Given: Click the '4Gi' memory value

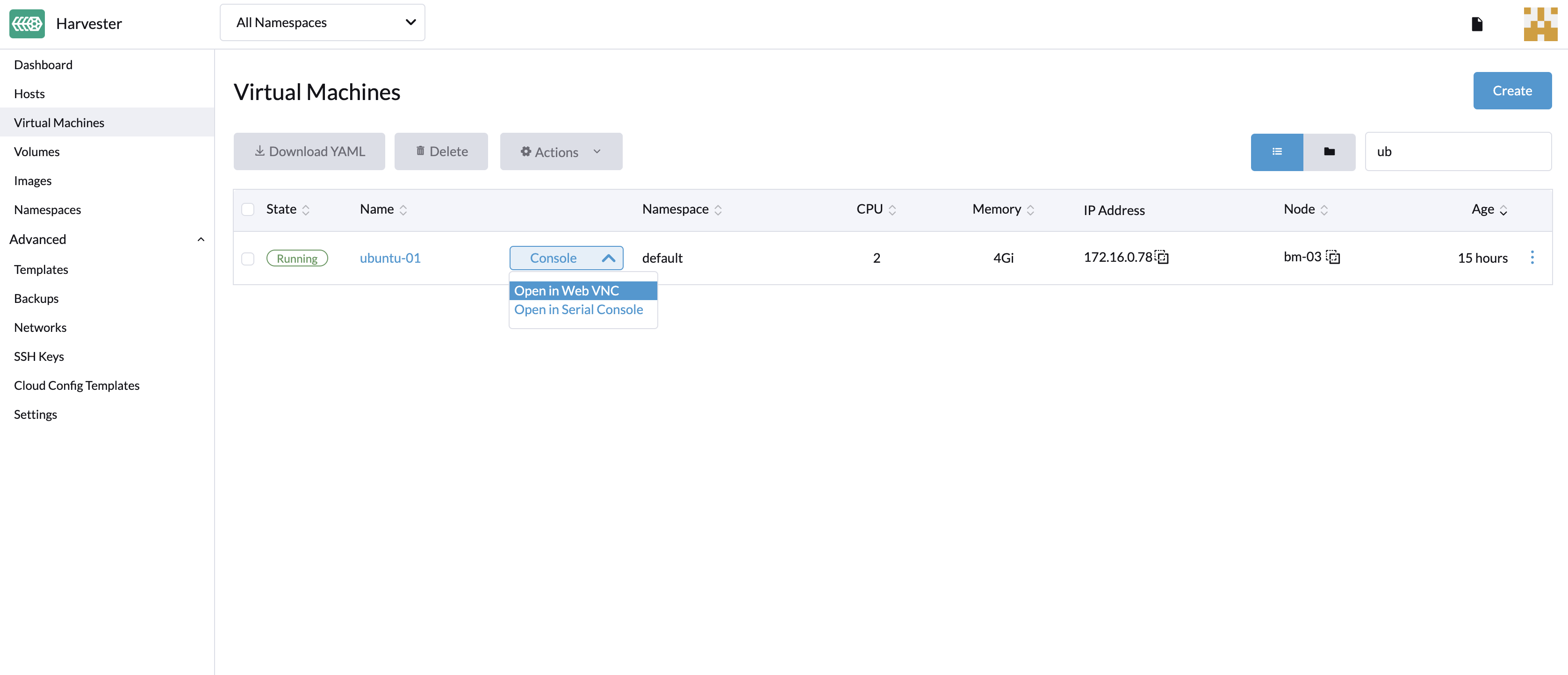Looking at the screenshot, I should coord(1003,258).
